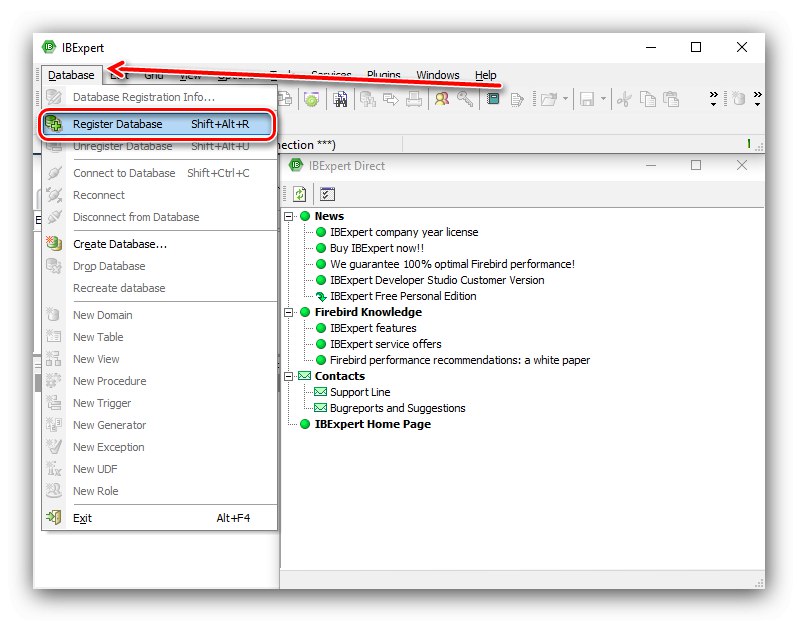
Task: Choose New Domain menu entry
Action: pyautogui.click(x=160, y=315)
